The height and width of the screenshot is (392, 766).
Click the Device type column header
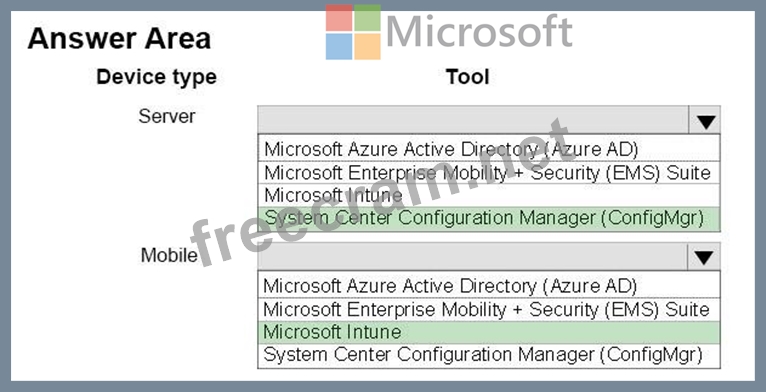click(156, 77)
